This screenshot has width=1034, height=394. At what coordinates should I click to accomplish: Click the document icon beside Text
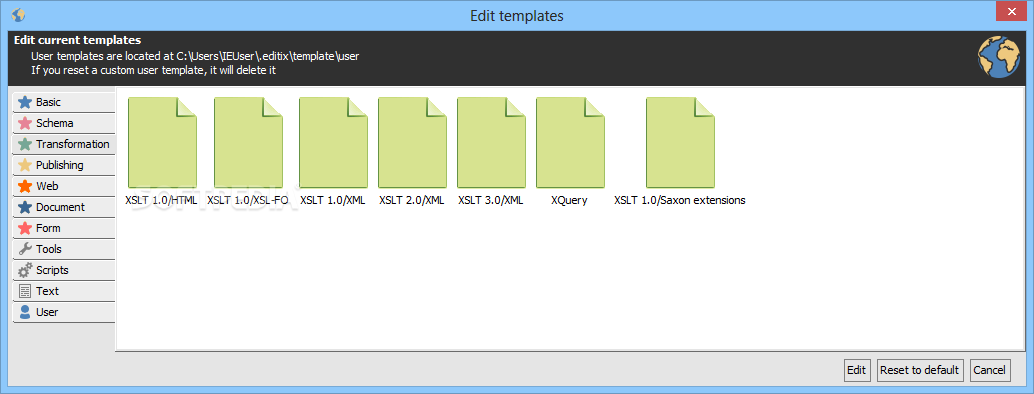tap(25, 291)
